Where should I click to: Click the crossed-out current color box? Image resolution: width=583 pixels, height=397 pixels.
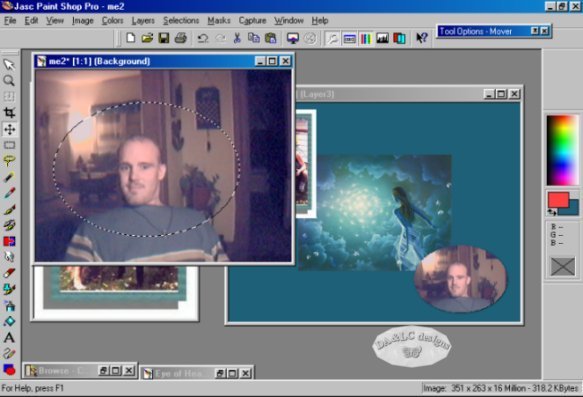coord(563,267)
